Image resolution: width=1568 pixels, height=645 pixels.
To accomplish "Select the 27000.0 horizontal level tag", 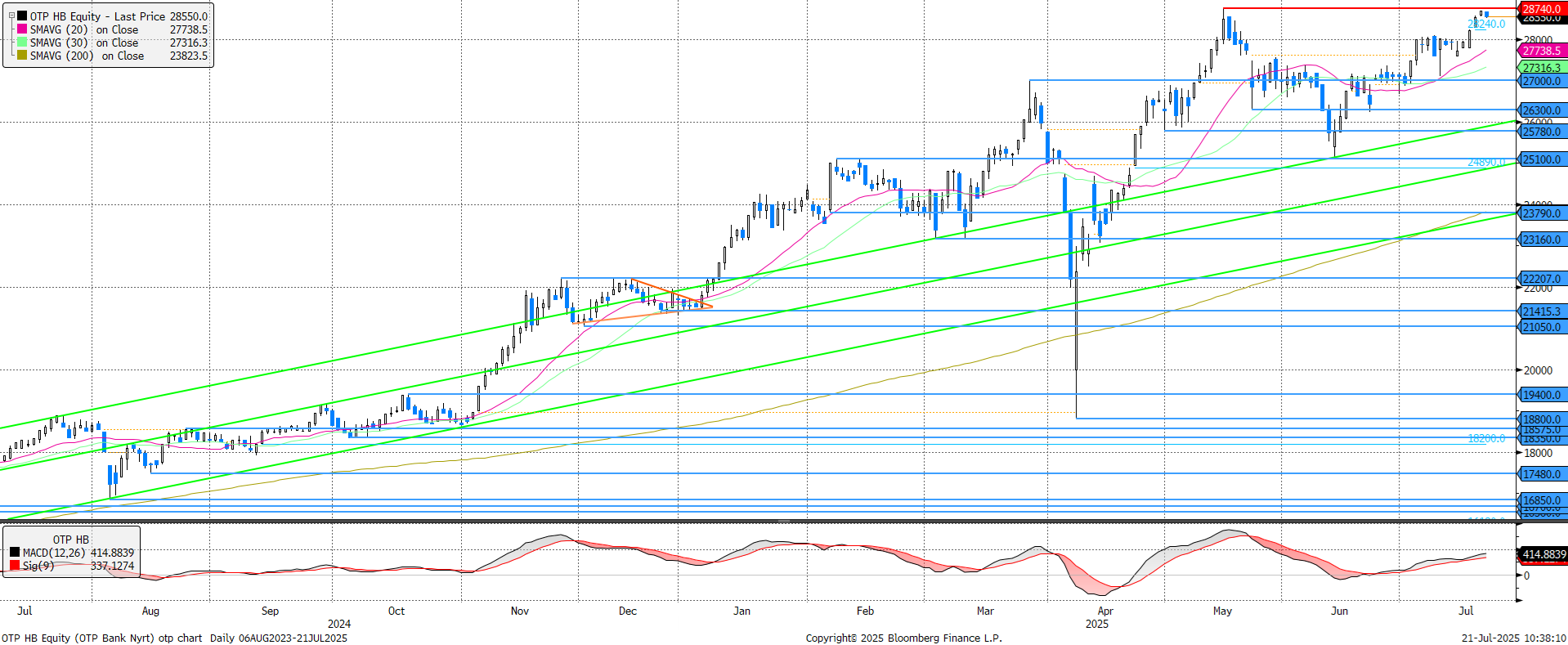I will pyautogui.click(x=1542, y=81).
